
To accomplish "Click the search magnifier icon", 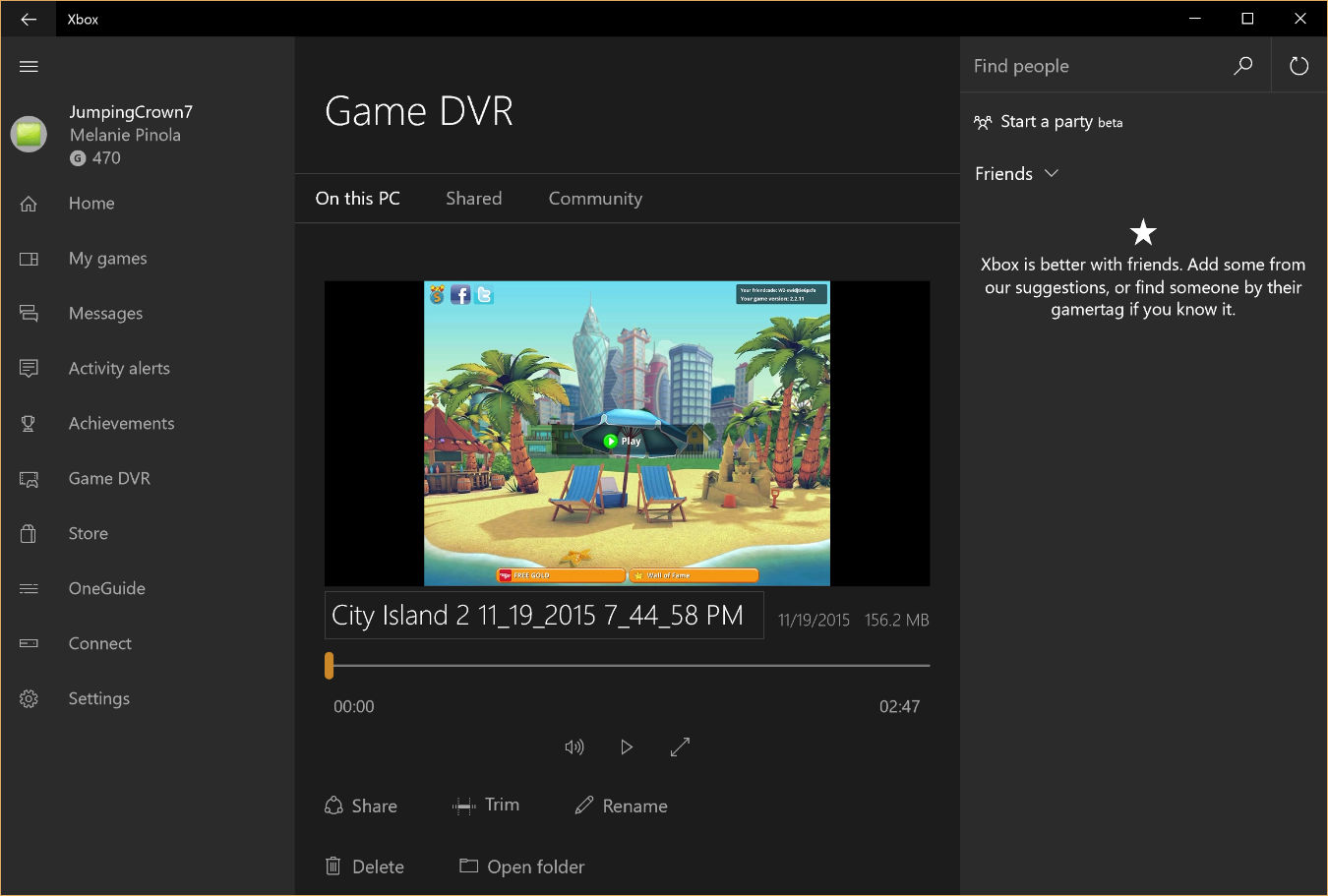I will click(1243, 66).
